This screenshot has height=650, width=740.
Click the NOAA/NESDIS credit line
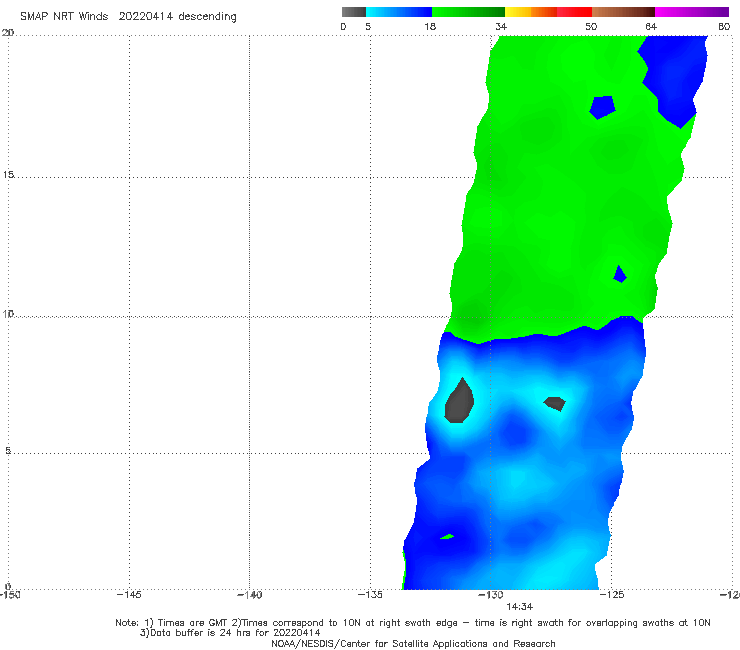413,643
